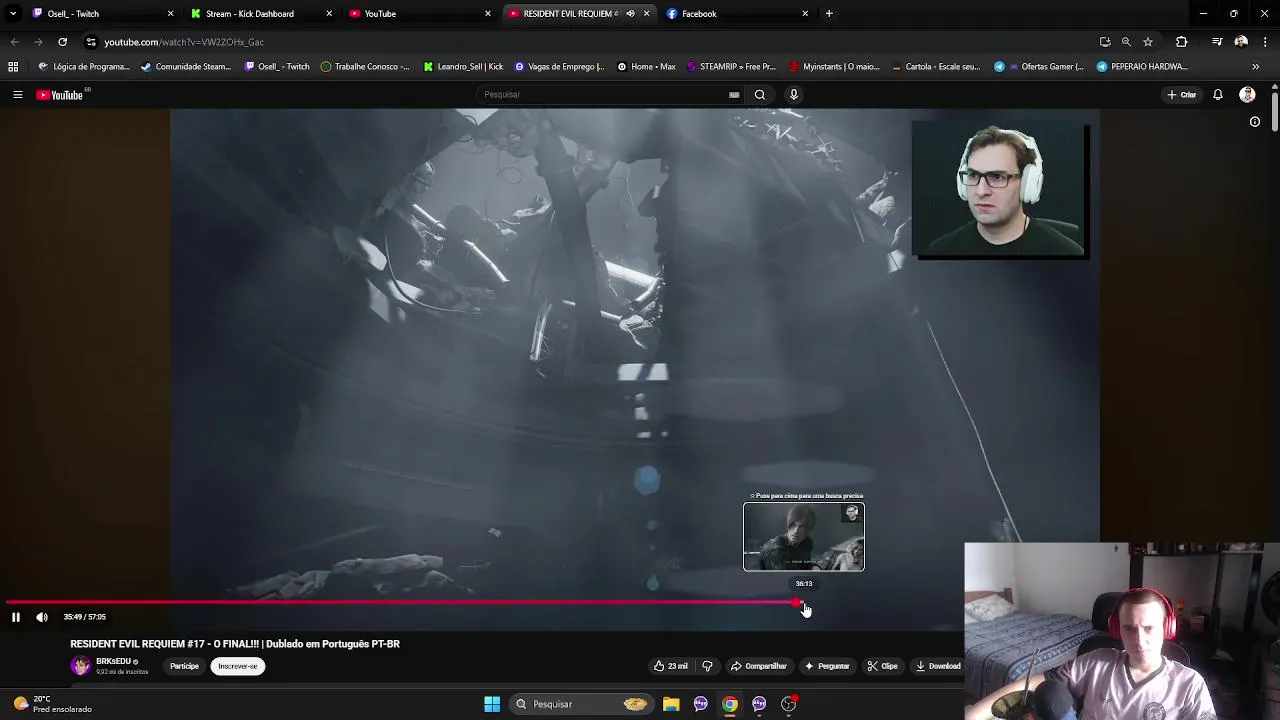Open the Trabalhe Conosco bookmark
Image resolution: width=1280 pixels, height=720 pixels.
[x=365, y=67]
